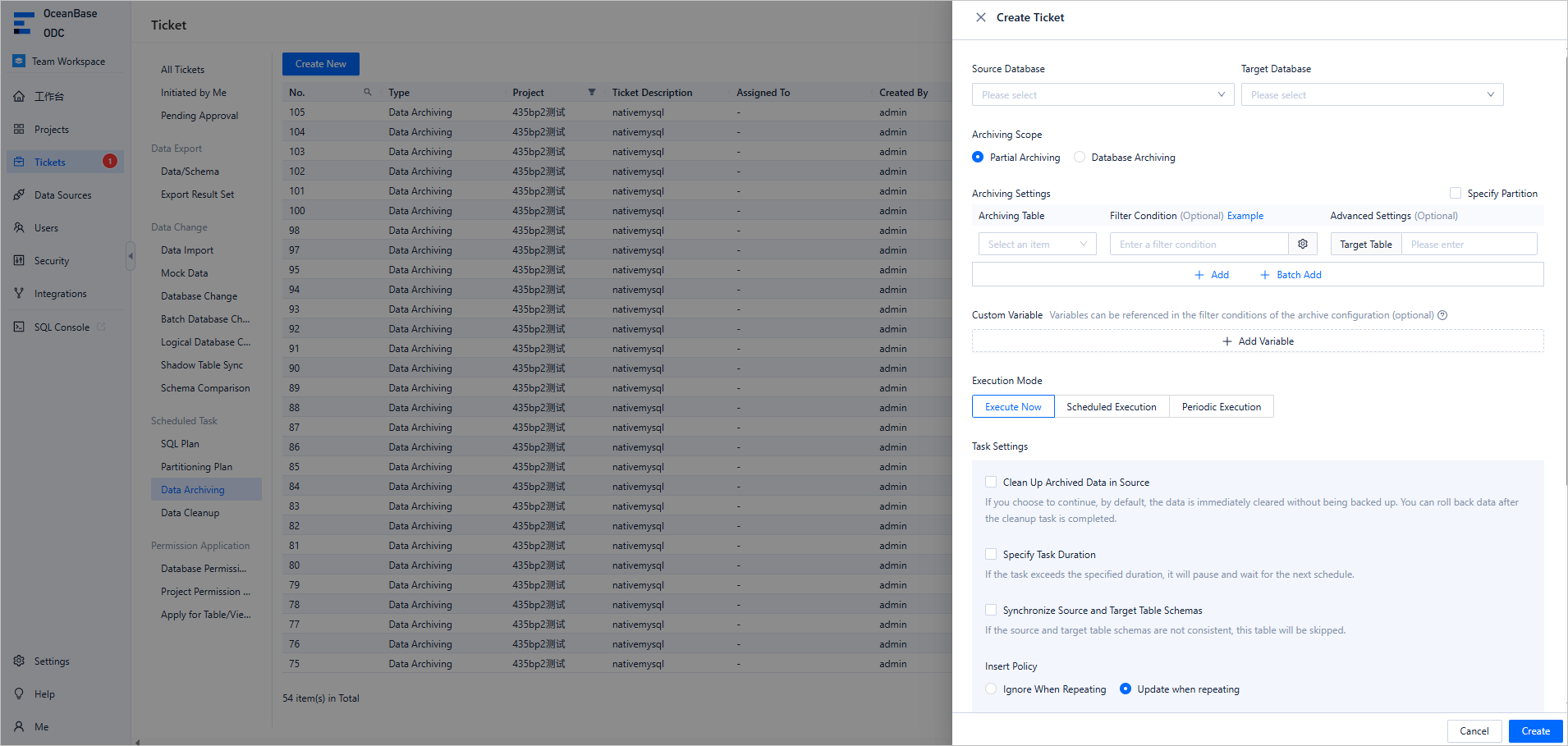This screenshot has height=746, width=1568.
Task: Check the Specify Partition checkbox
Action: click(1456, 194)
